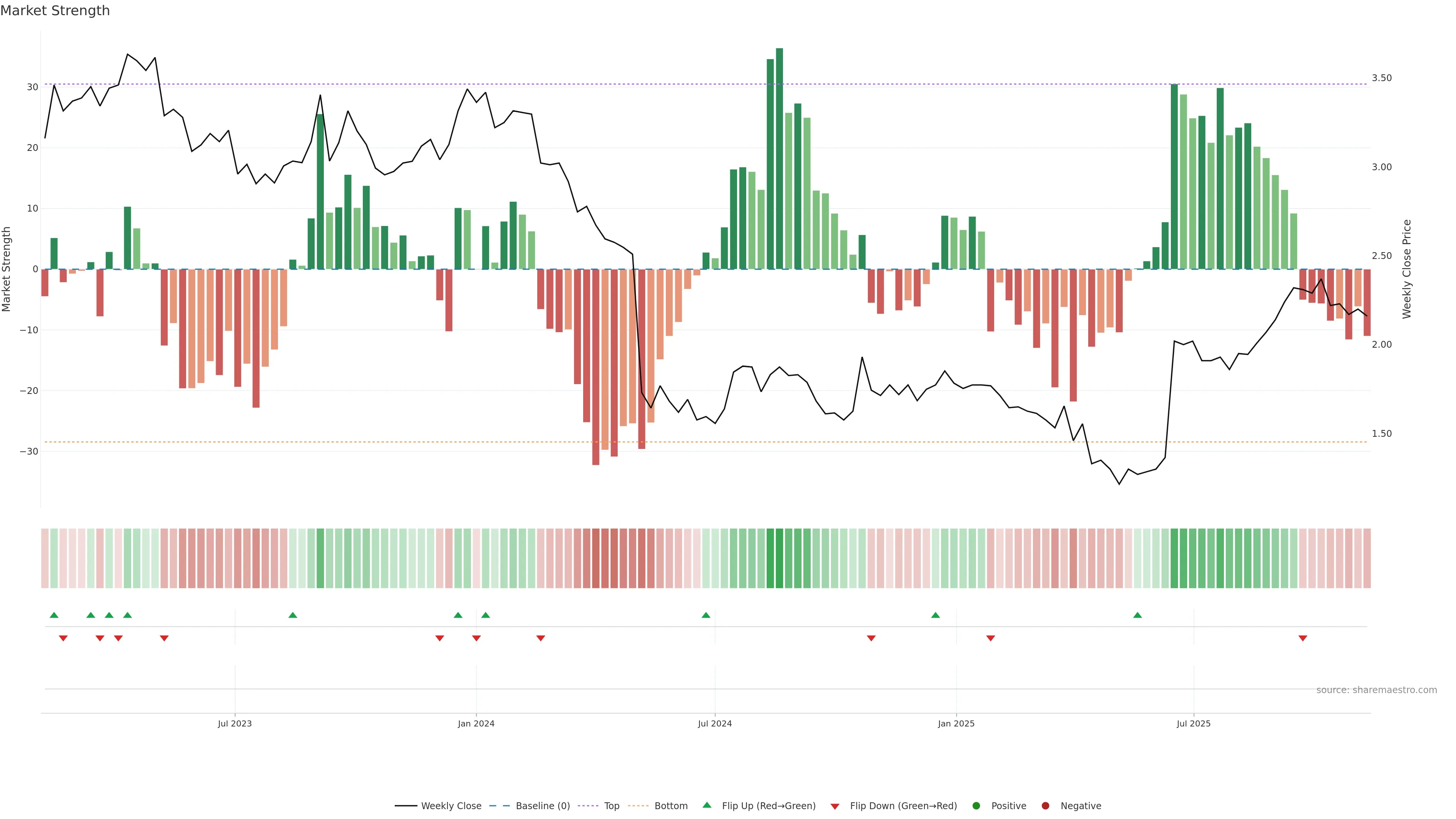Hide the Bottom dotted line legend entry

[670, 806]
